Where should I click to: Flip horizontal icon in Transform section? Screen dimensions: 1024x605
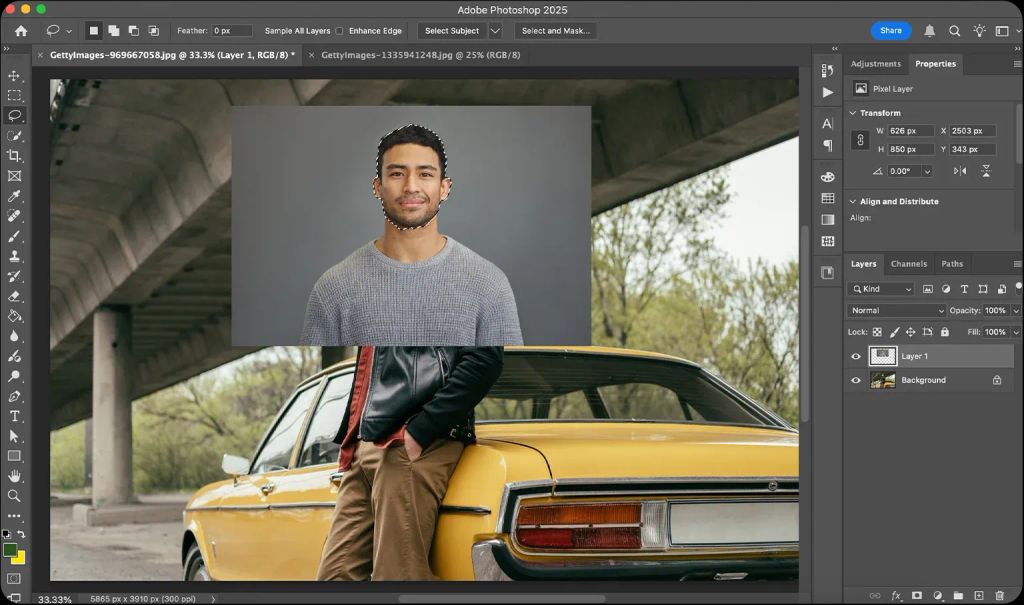(960, 171)
